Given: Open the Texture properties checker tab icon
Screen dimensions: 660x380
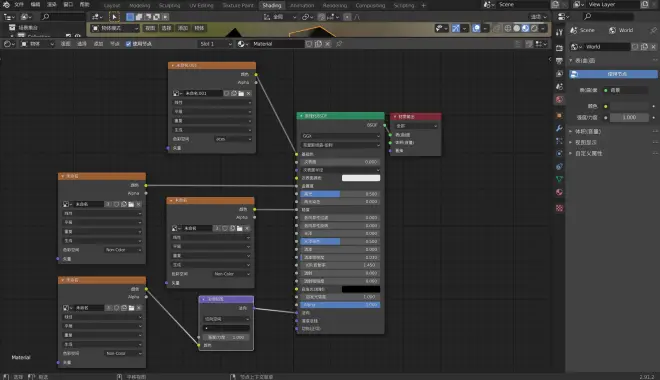Looking at the screenshot, I should pyautogui.click(x=559, y=208).
